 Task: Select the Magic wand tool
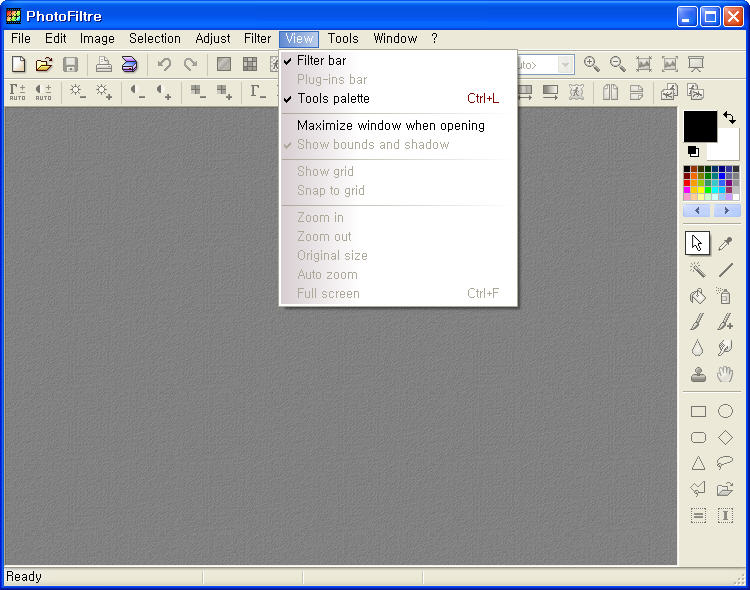pyautogui.click(x=698, y=270)
